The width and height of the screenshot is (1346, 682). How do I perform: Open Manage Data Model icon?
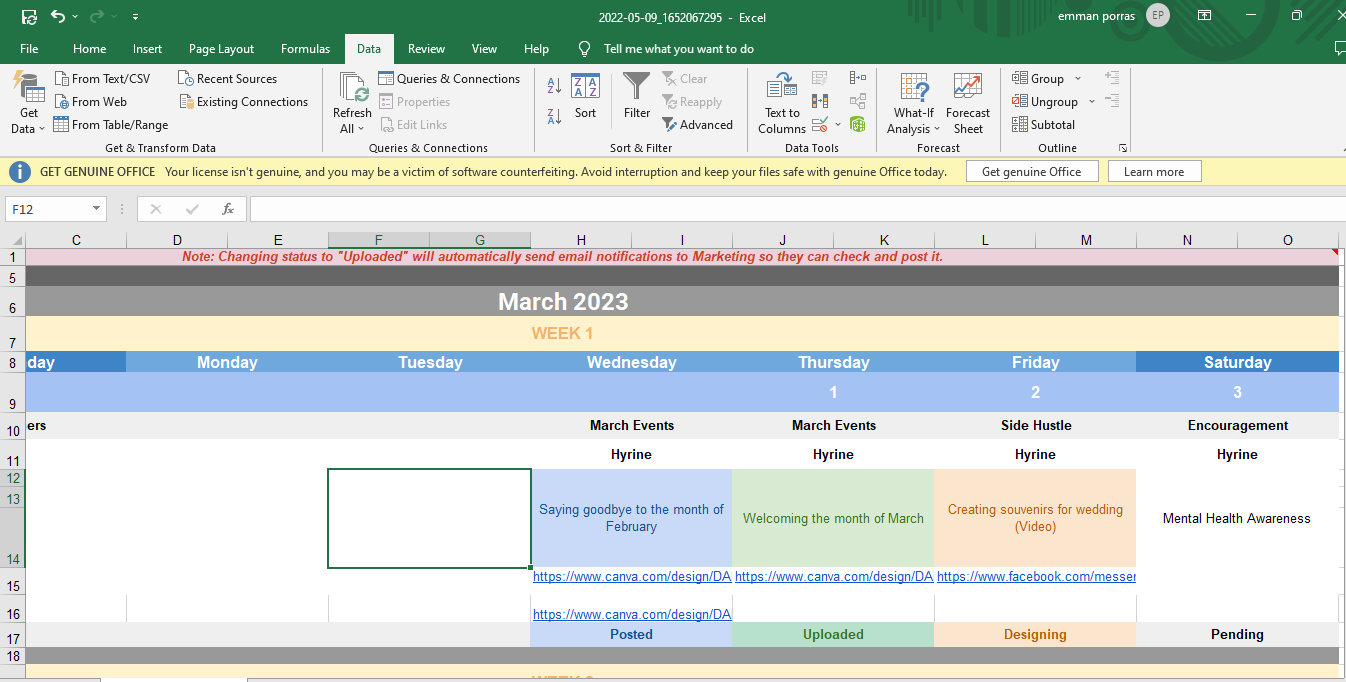click(x=858, y=124)
